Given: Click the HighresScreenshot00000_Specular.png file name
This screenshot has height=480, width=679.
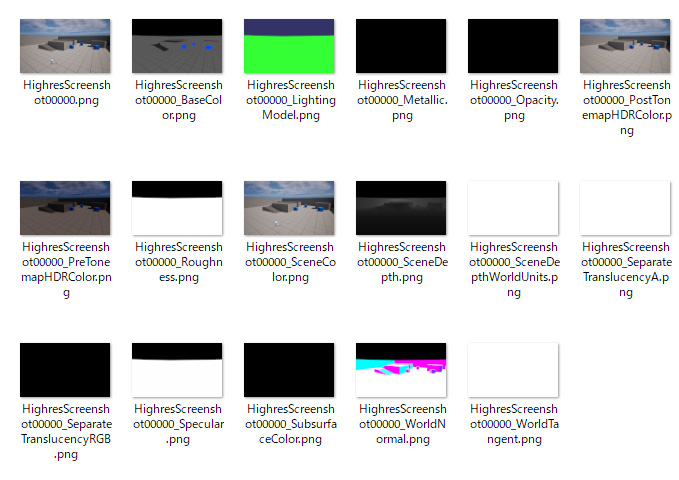Looking at the screenshot, I should 178,424.
